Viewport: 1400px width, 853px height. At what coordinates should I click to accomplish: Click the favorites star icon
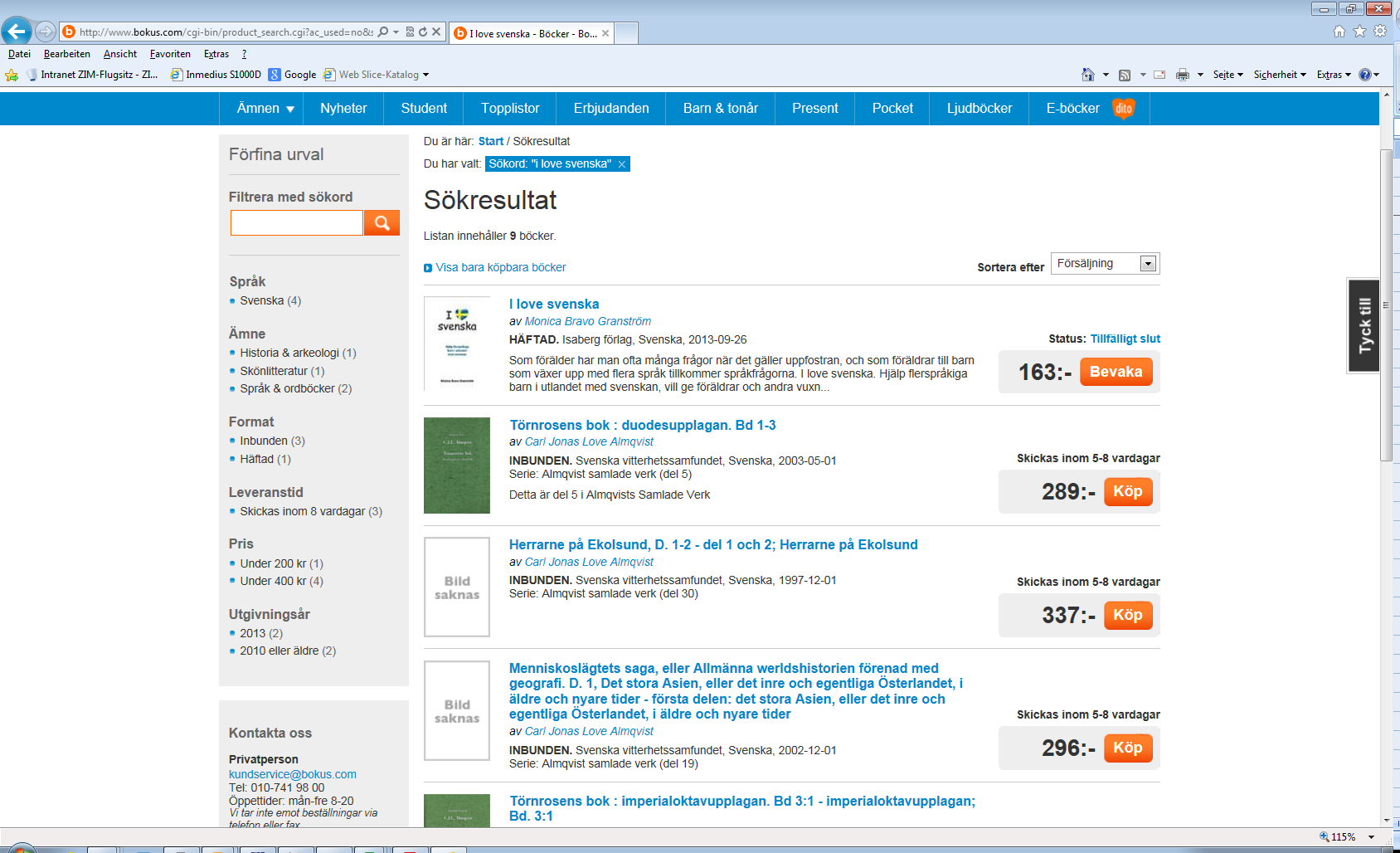pyautogui.click(x=1359, y=32)
